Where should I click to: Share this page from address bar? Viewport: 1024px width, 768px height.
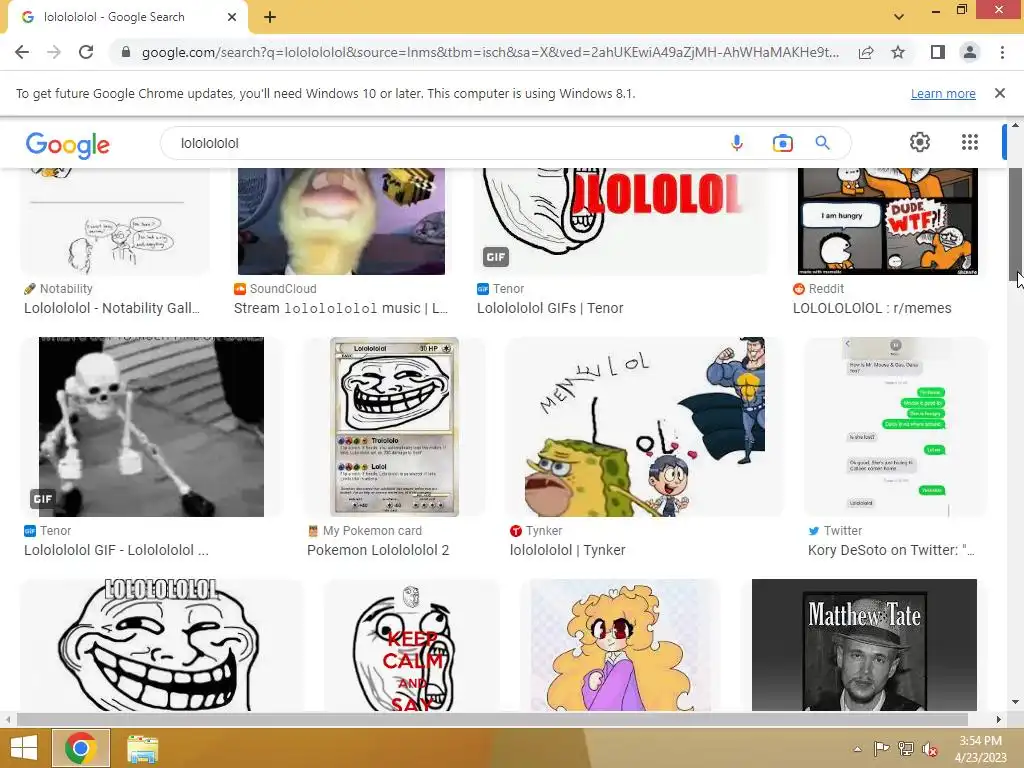[x=866, y=52]
